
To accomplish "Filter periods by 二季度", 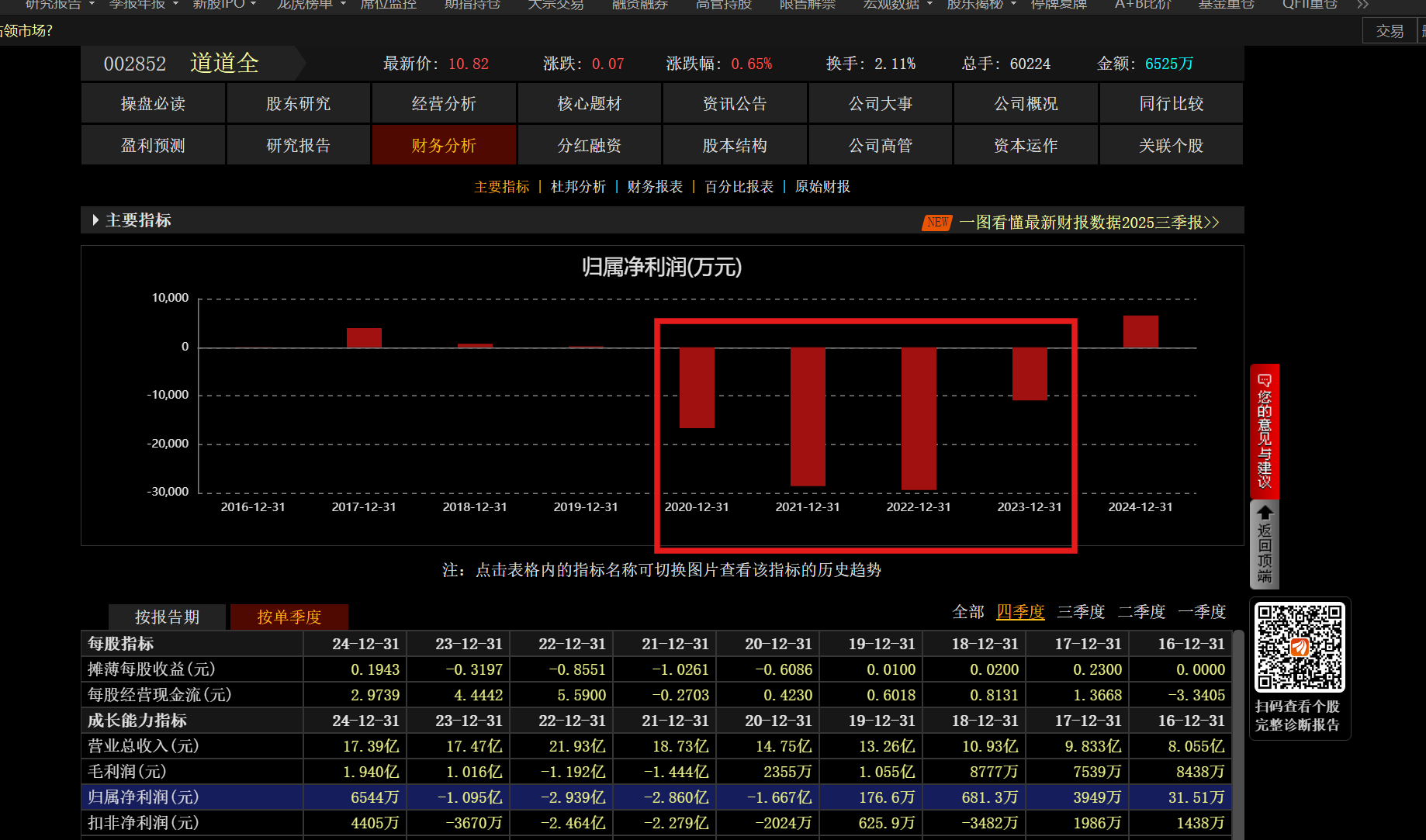I will [1141, 612].
